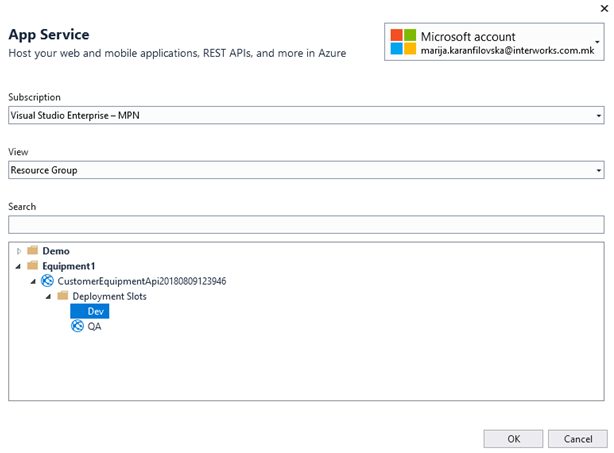Open the Microsoft account selector dropdown
Screen dimensions: 614x453
tap(494, 42)
